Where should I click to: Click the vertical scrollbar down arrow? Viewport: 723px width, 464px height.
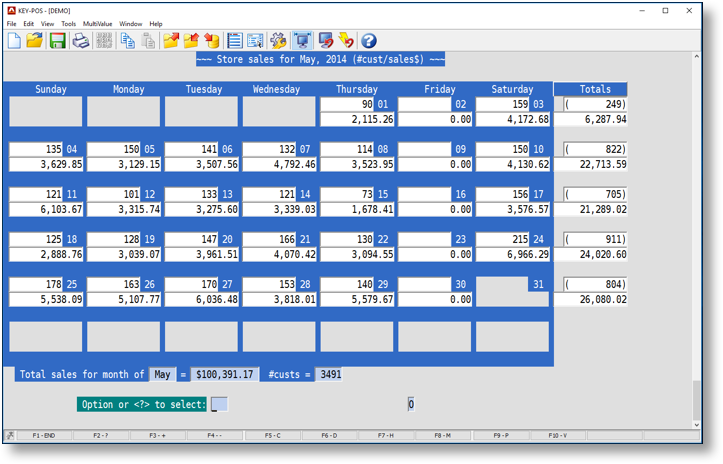(697, 425)
